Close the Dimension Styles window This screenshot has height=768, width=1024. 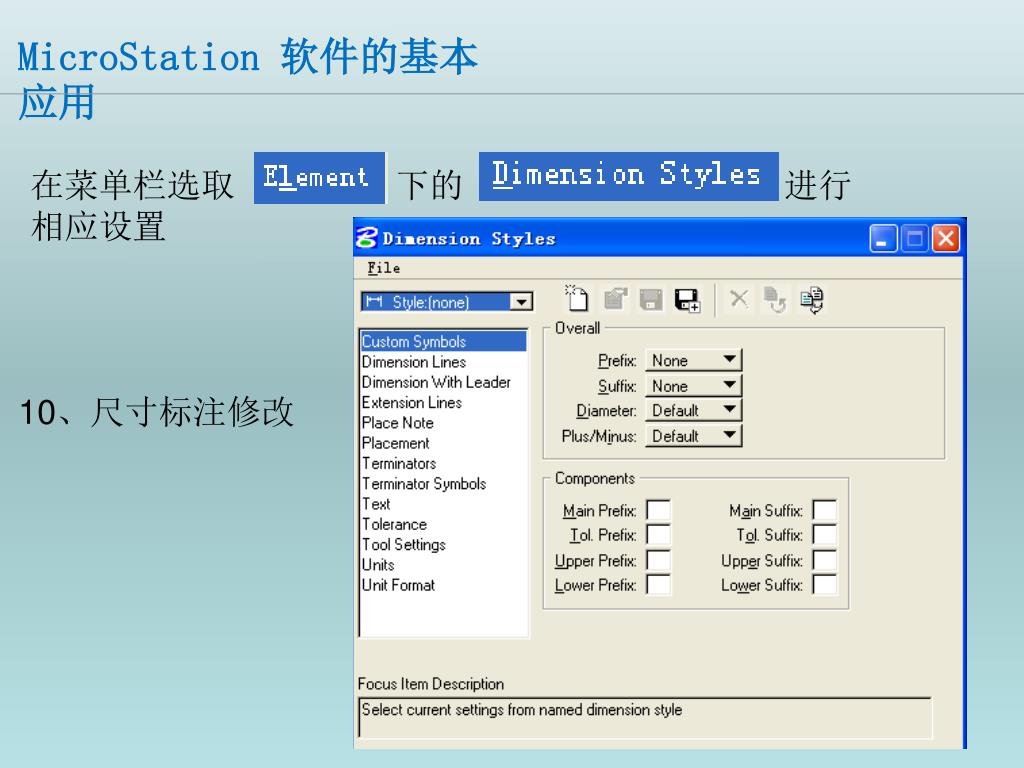click(x=946, y=238)
